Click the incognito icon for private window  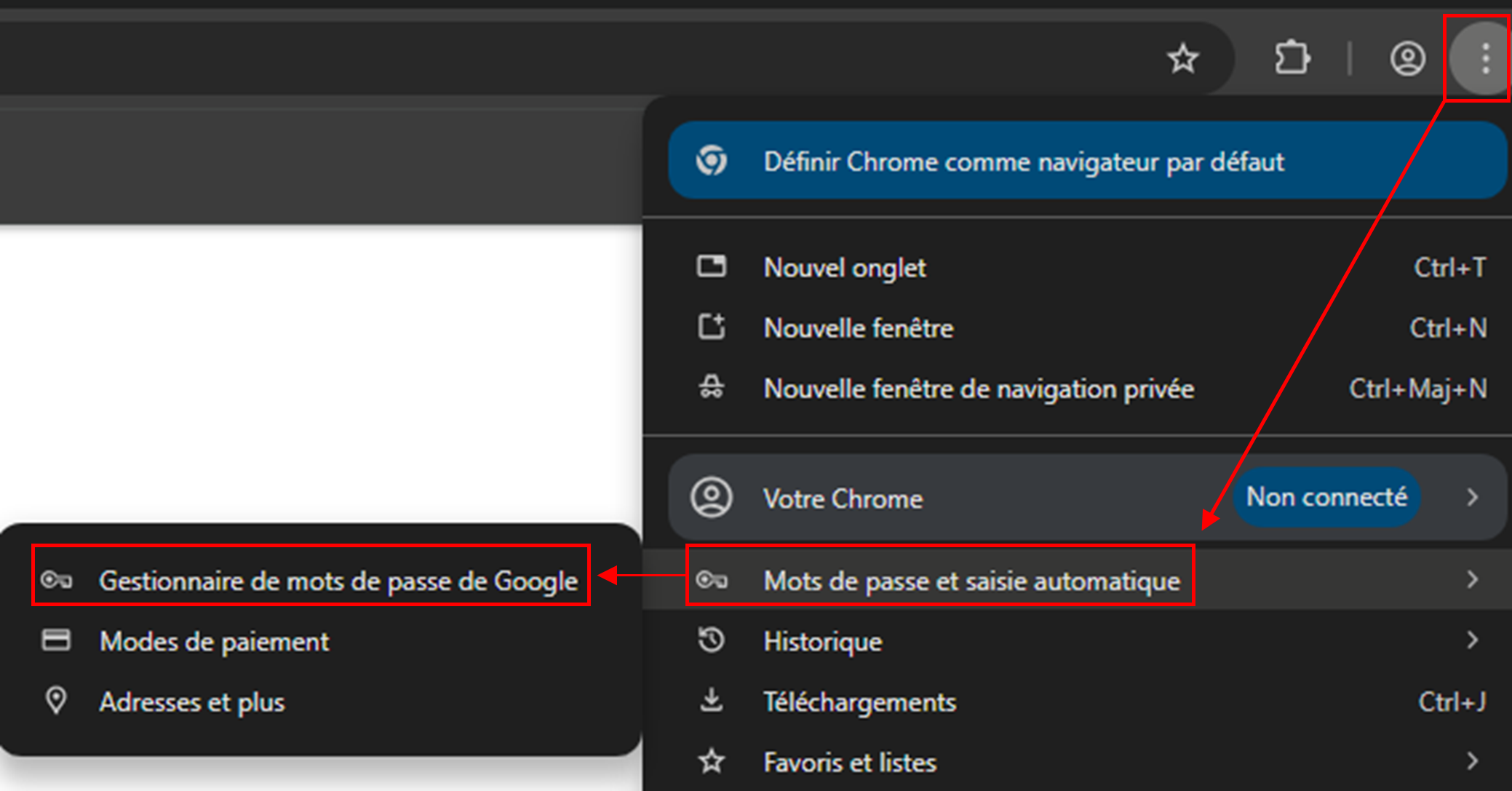coord(711,387)
